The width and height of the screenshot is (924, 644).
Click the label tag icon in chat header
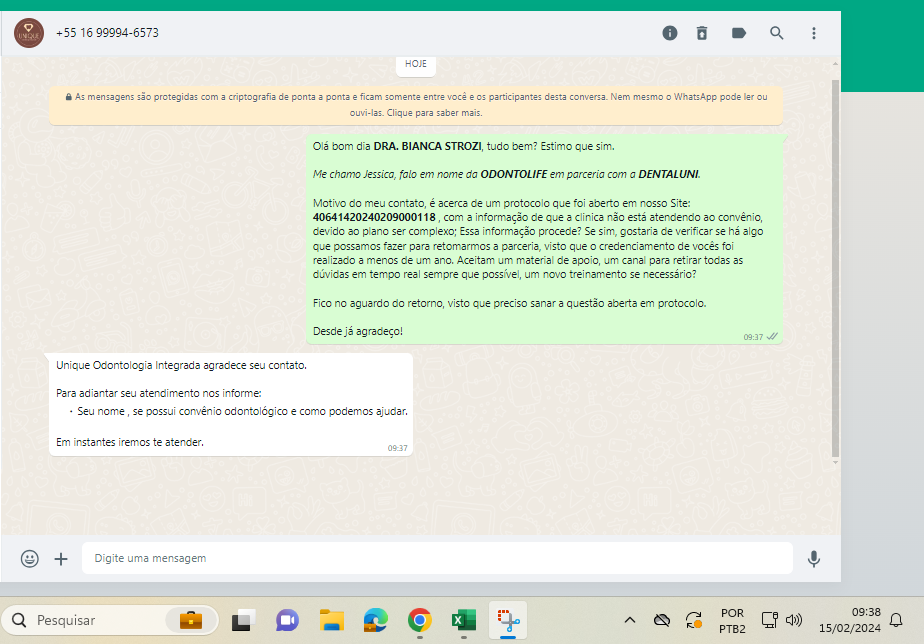[739, 33]
